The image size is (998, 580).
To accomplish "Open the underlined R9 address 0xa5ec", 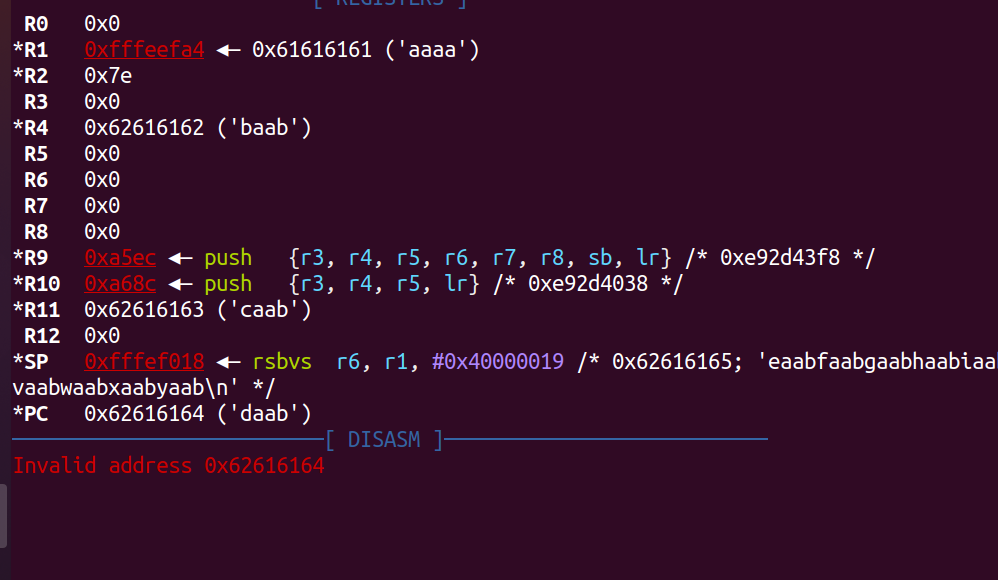I will coord(120,258).
